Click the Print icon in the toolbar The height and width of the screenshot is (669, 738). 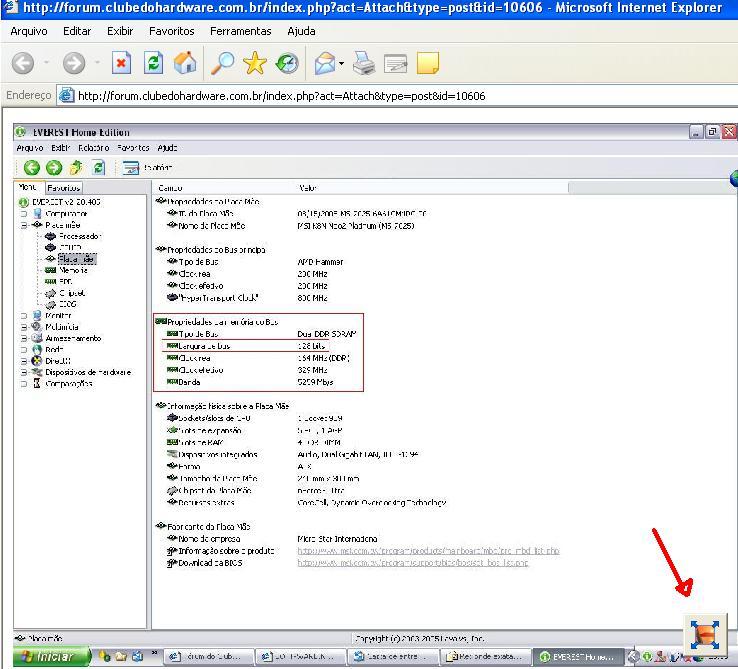(x=364, y=63)
